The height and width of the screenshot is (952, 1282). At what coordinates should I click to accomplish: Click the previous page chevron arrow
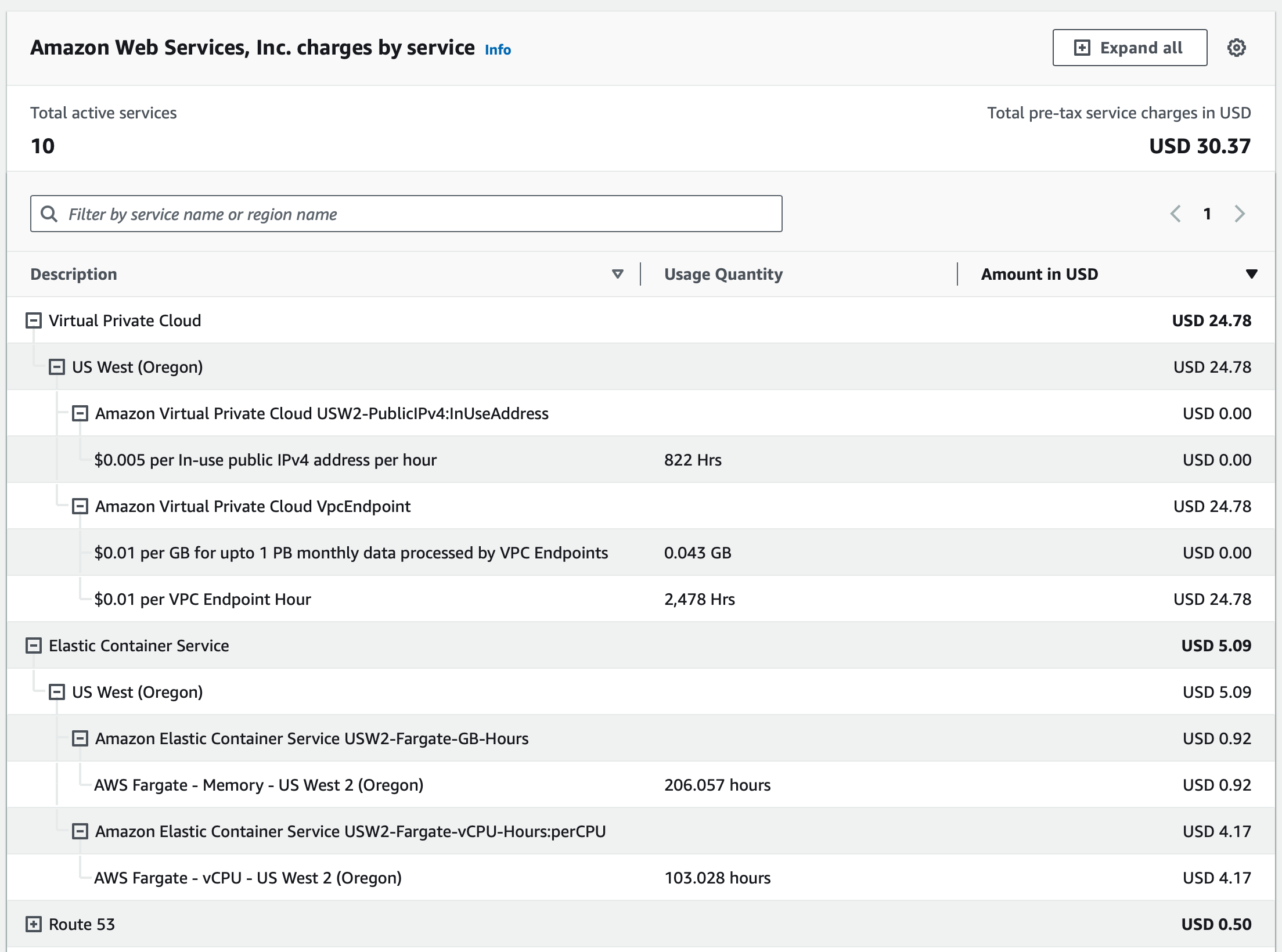pos(1176,214)
